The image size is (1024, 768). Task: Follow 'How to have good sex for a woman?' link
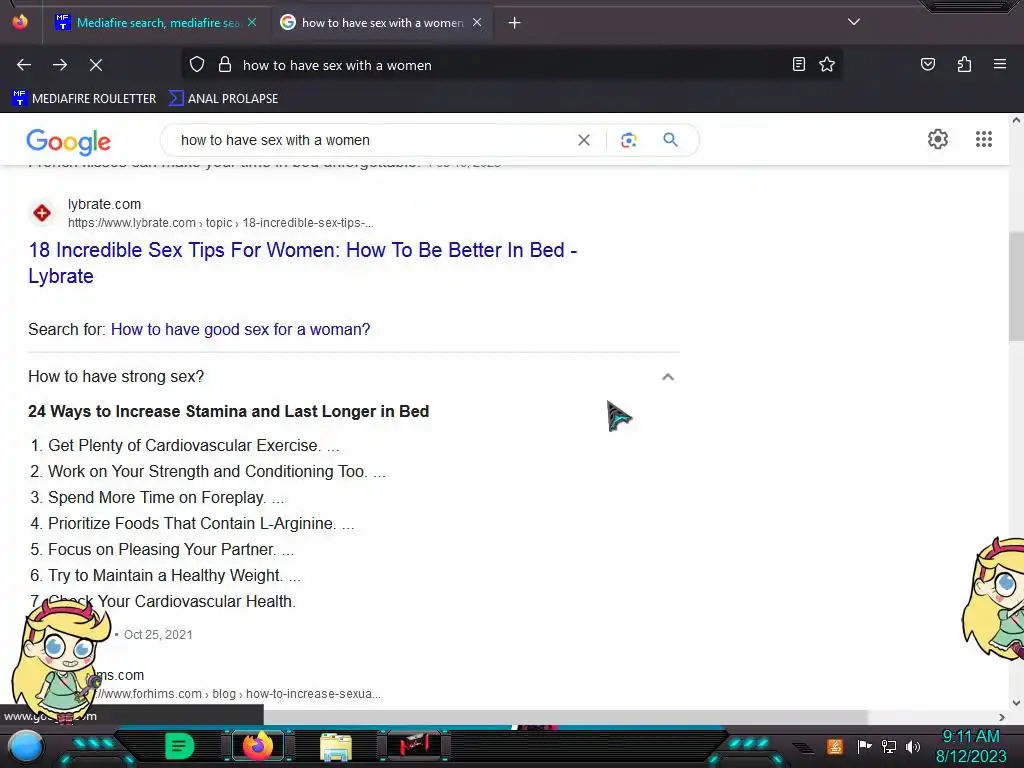pos(240,329)
